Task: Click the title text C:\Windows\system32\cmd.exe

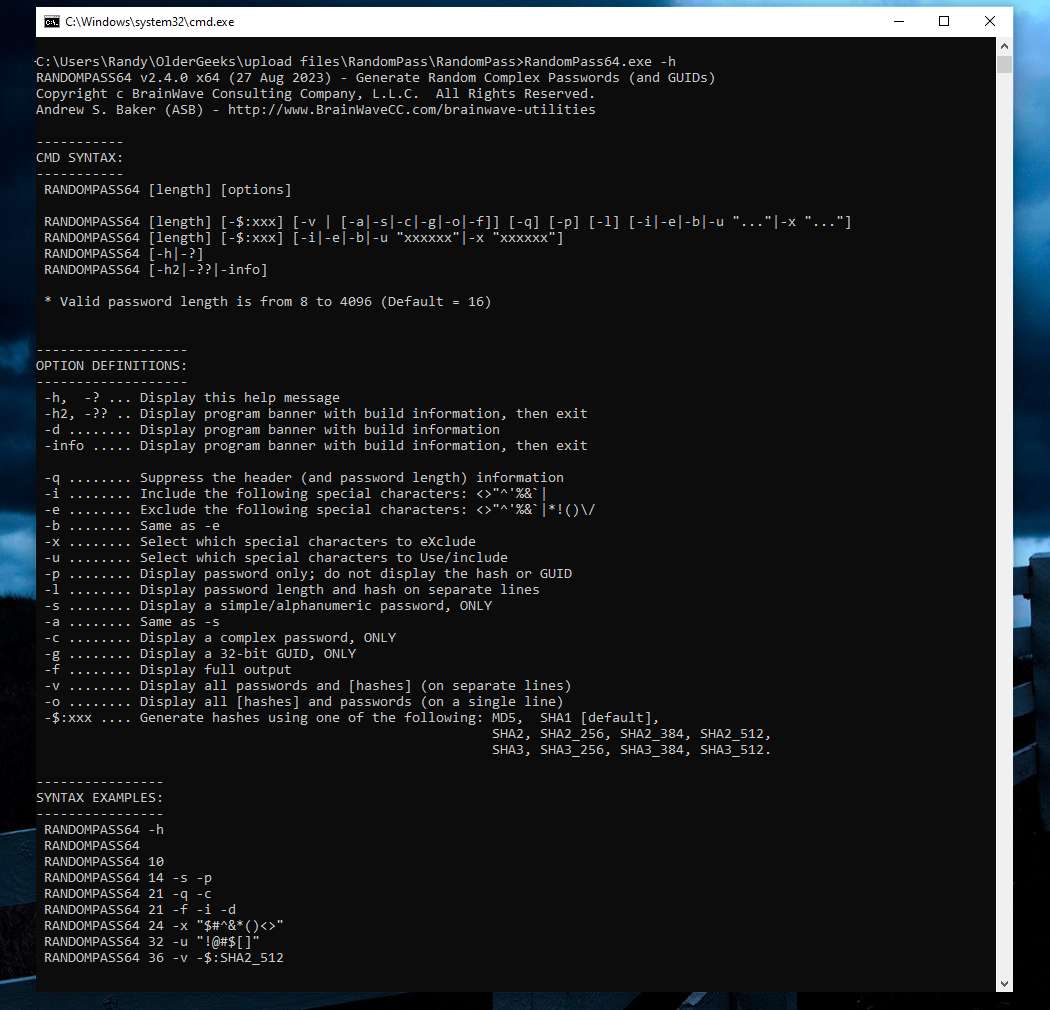Action: click(x=150, y=22)
